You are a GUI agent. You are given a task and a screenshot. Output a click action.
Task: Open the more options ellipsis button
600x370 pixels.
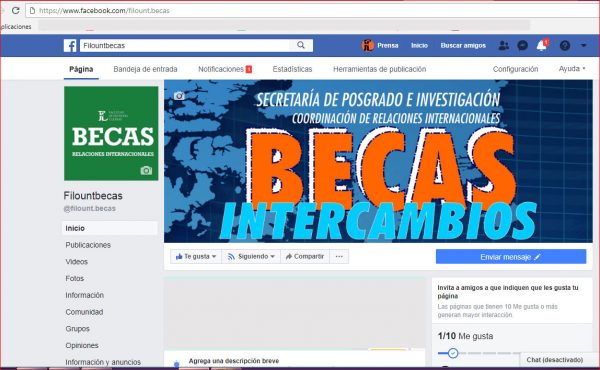339,256
